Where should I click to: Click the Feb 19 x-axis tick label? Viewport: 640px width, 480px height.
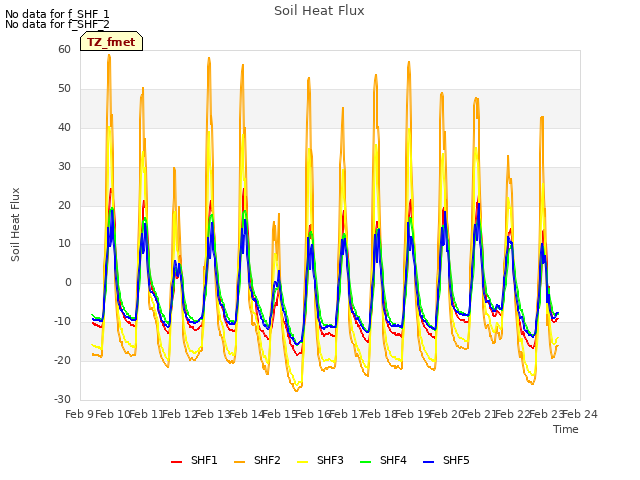click(x=413, y=414)
